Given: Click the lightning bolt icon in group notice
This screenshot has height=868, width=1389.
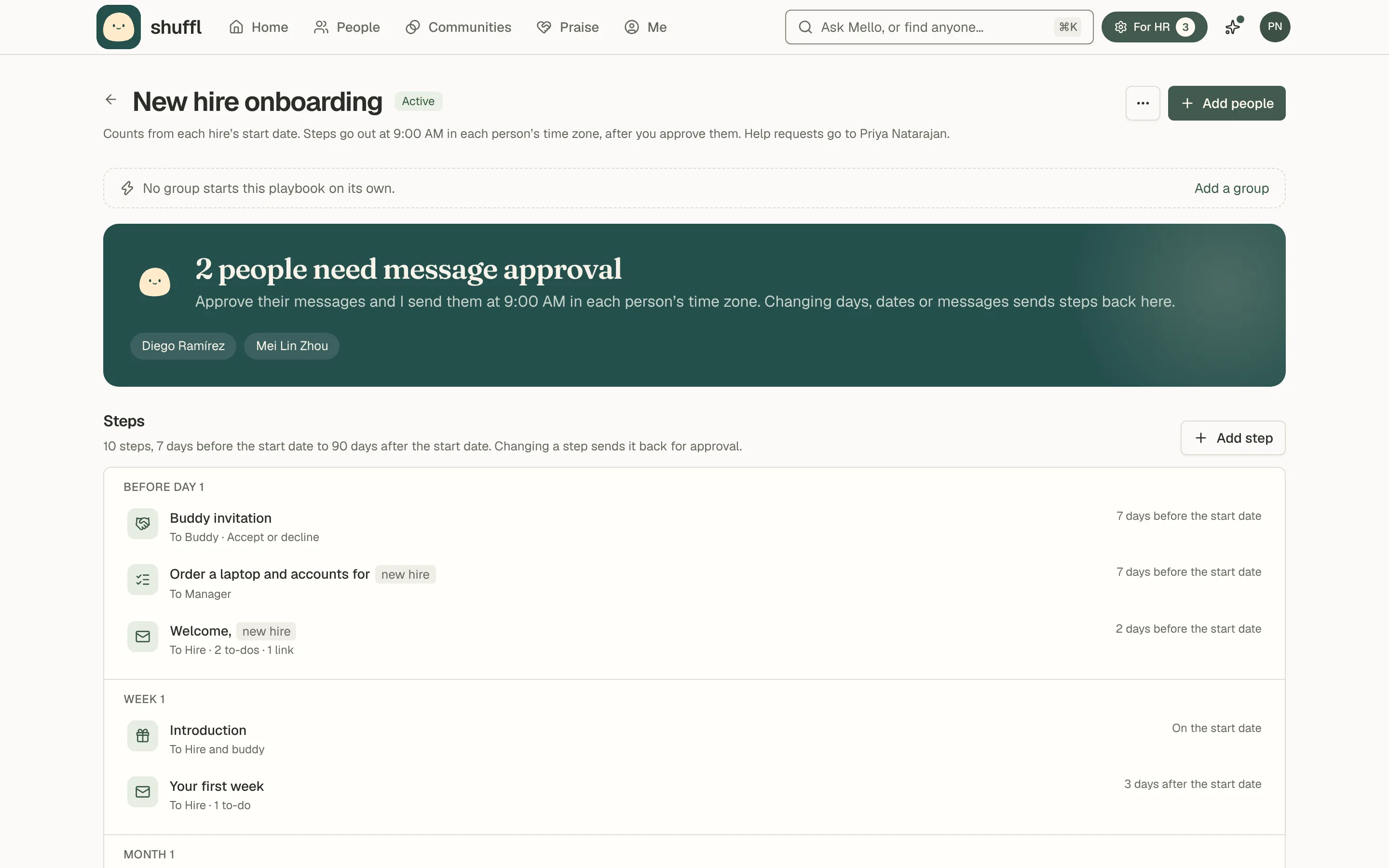Looking at the screenshot, I should coord(127,188).
